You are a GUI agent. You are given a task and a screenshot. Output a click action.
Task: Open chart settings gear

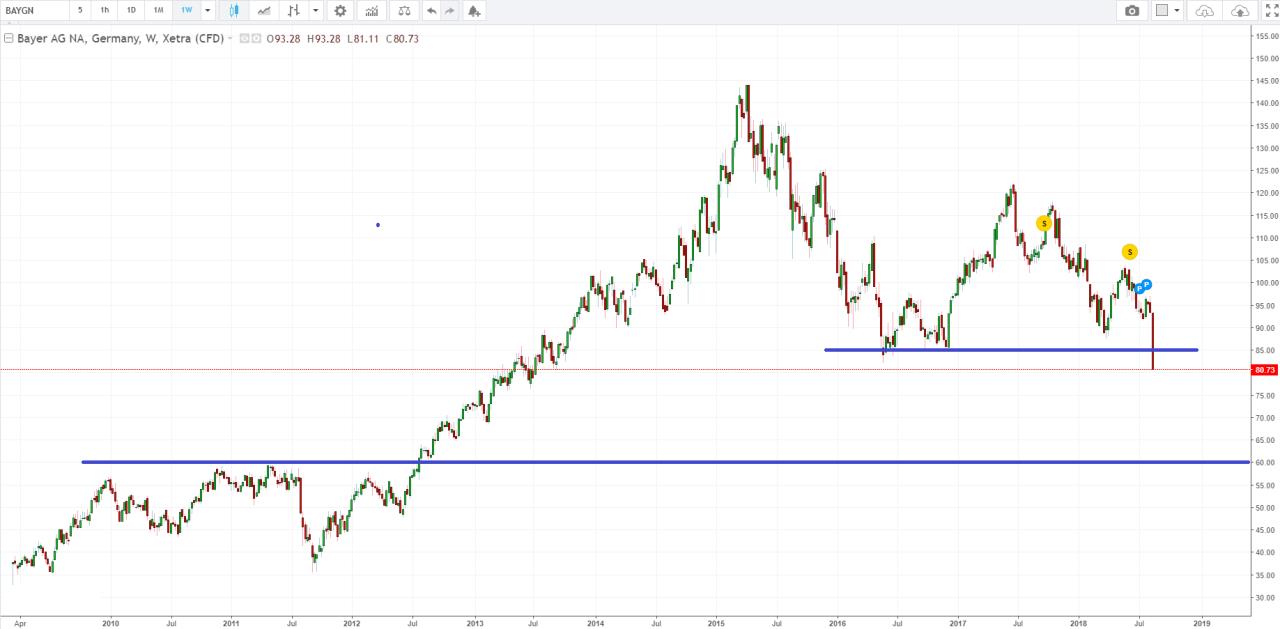[340, 11]
